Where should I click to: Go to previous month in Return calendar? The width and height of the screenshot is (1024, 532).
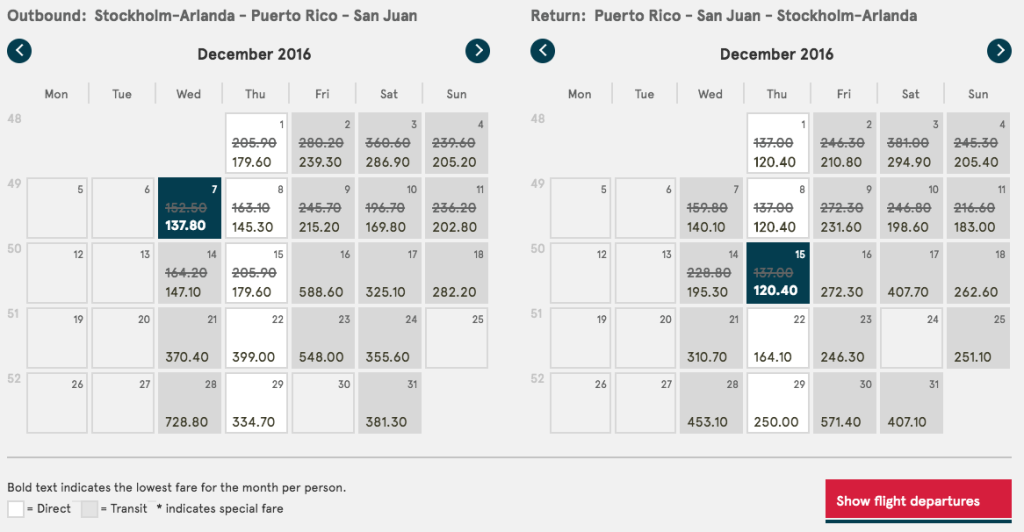542,51
